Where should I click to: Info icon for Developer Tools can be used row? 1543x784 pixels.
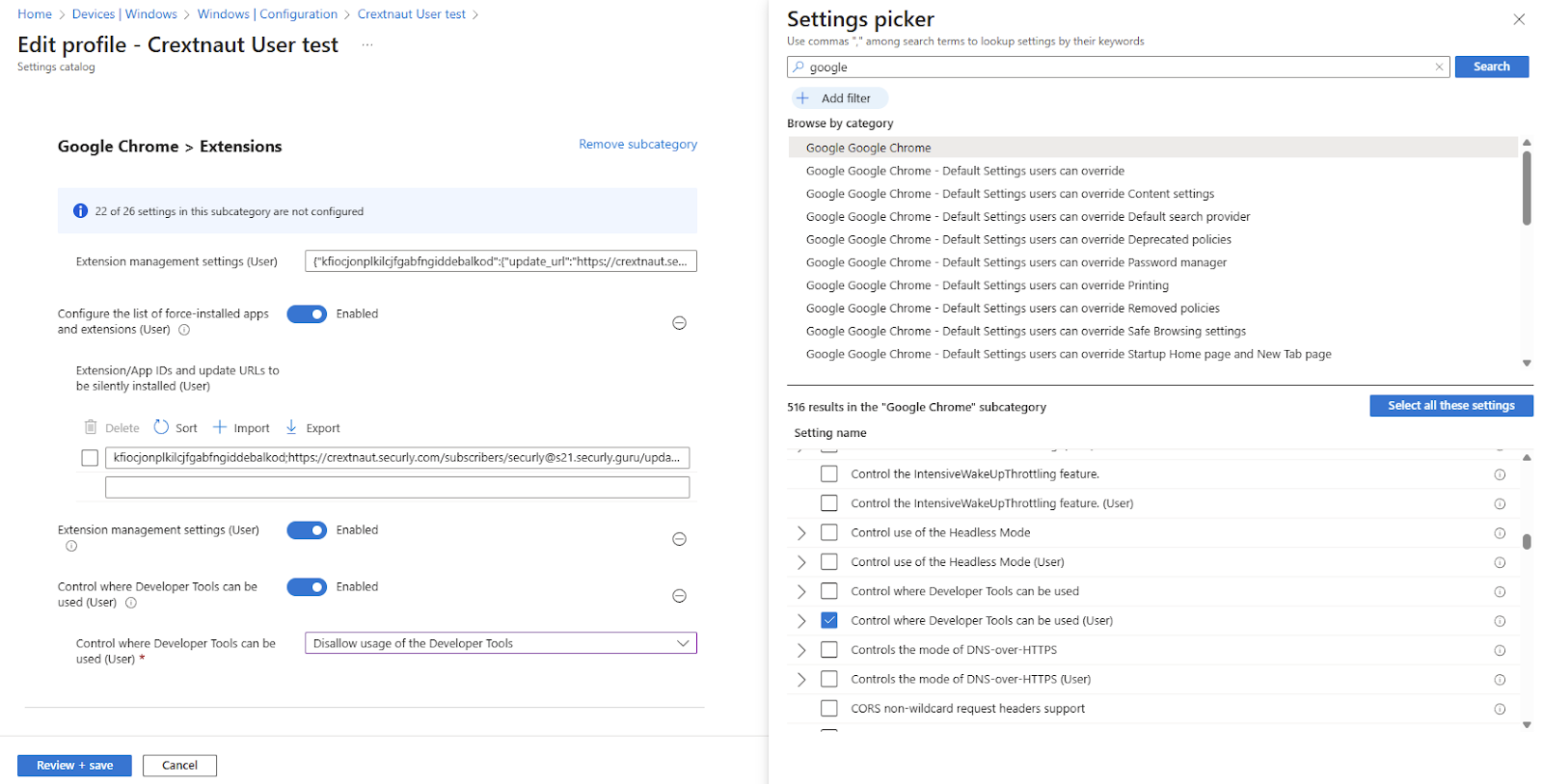click(1500, 592)
